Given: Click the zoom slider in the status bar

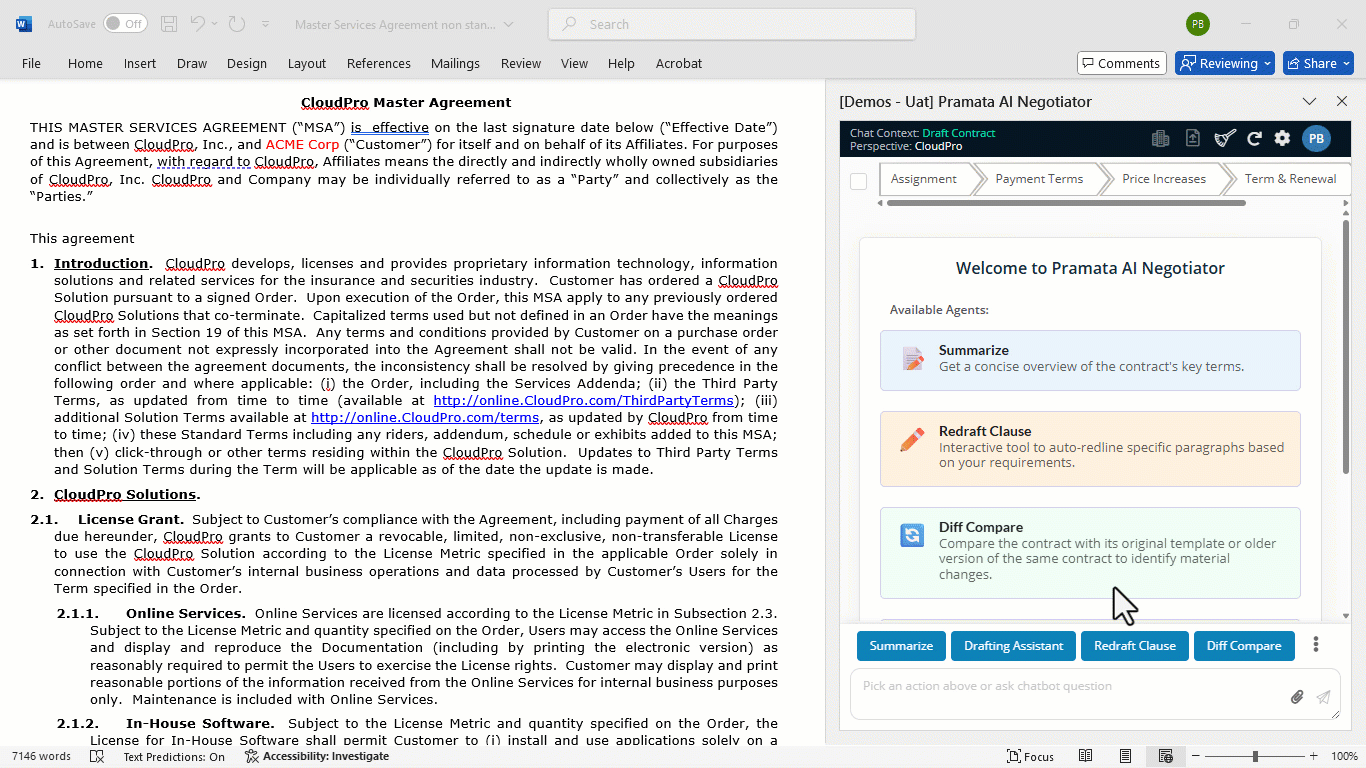Looking at the screenshot, I should tap(1255, 756).
